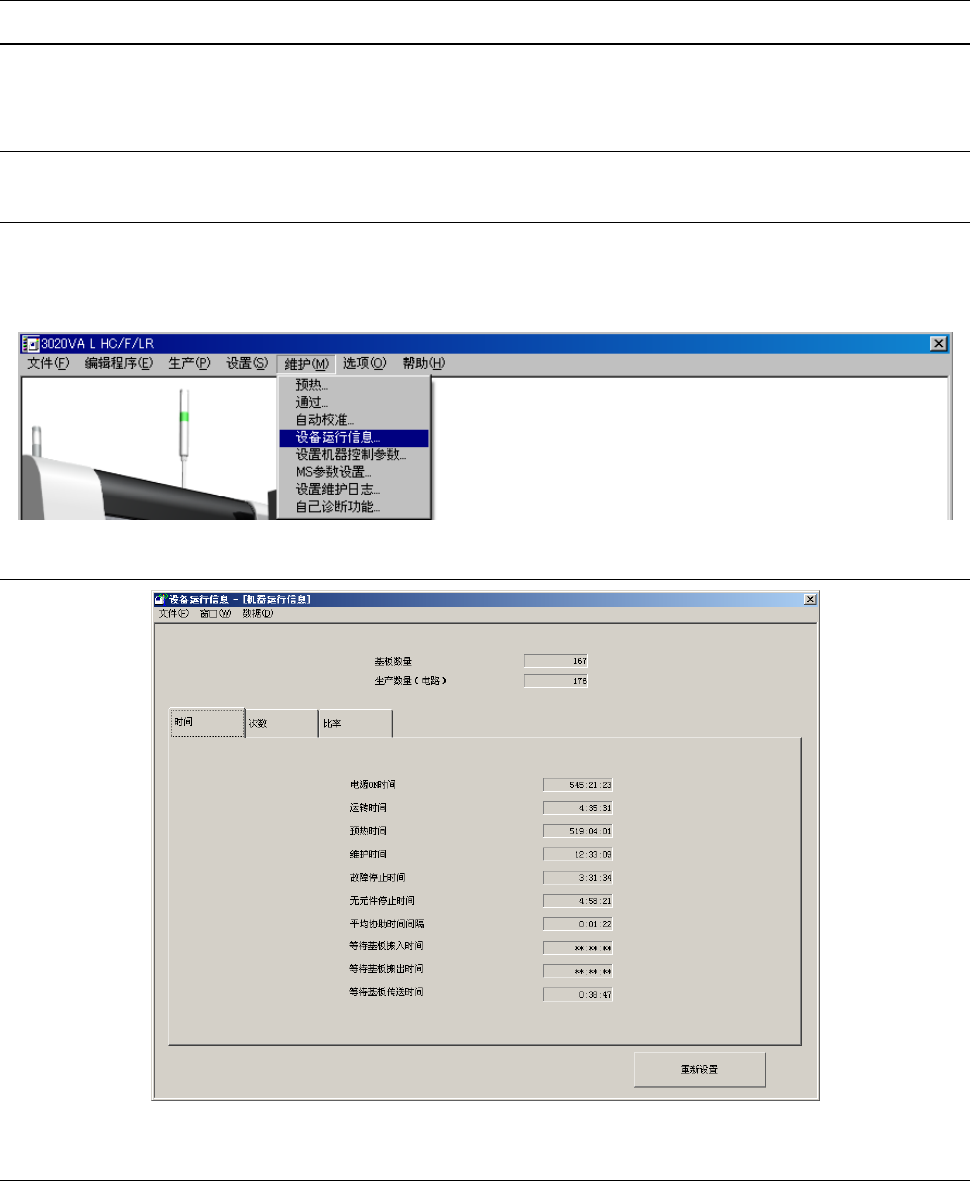Viewport: 970px width, 1181px height.
Task: Click the 维护时间 label
Action: pos(368,854)
